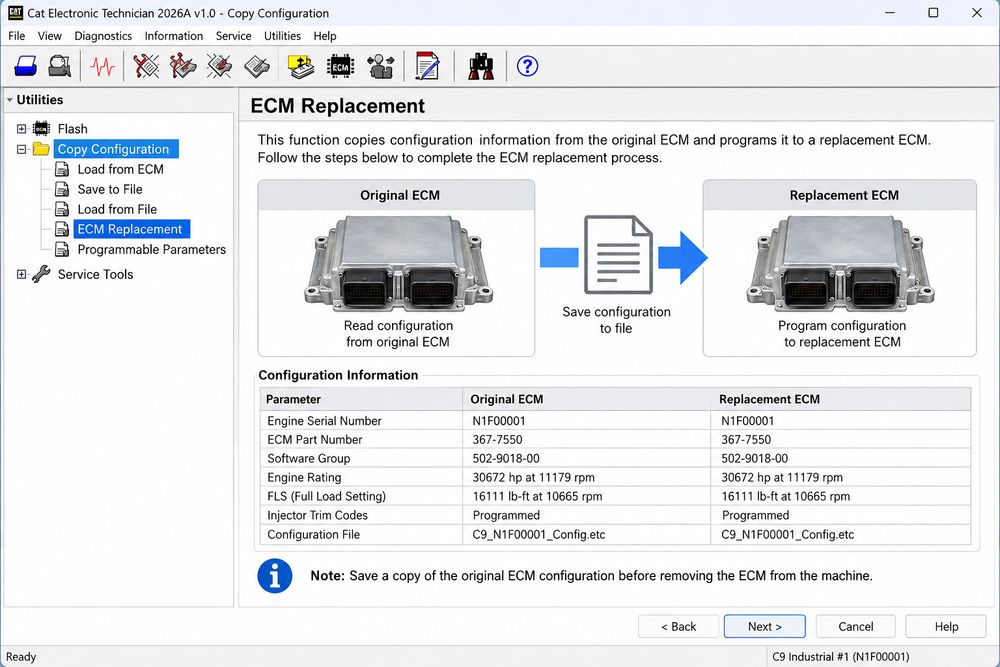Select Programmable Parameters tree item
This screenshot has height=667, width=1000.
[151, 249]
